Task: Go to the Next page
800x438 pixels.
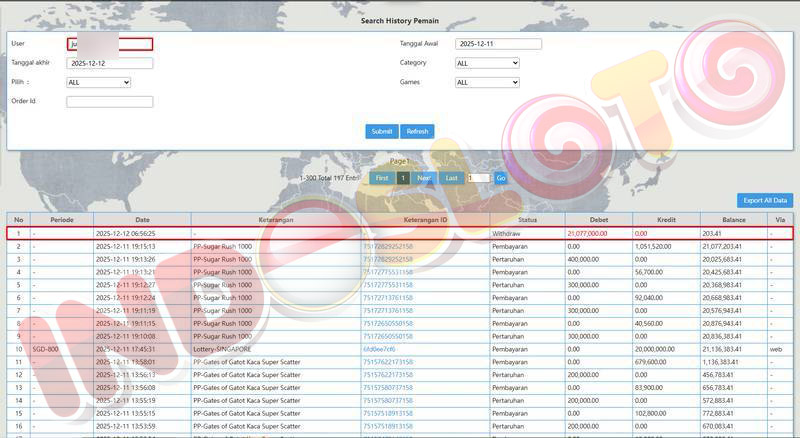Action: (424, 178)
